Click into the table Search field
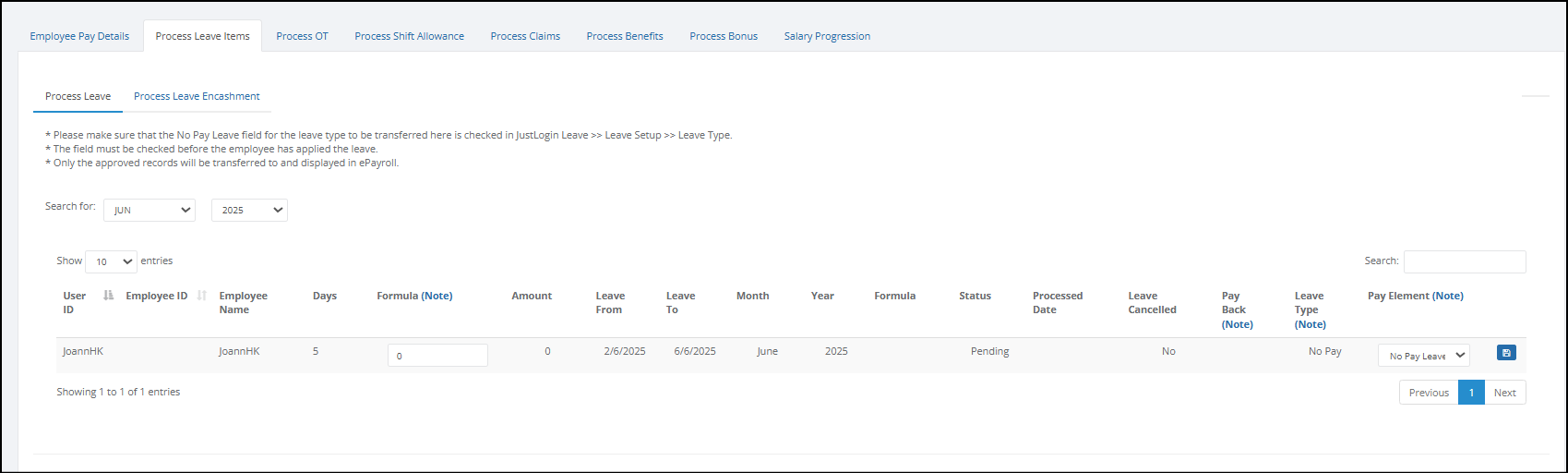 click(x=1465, y=261)
